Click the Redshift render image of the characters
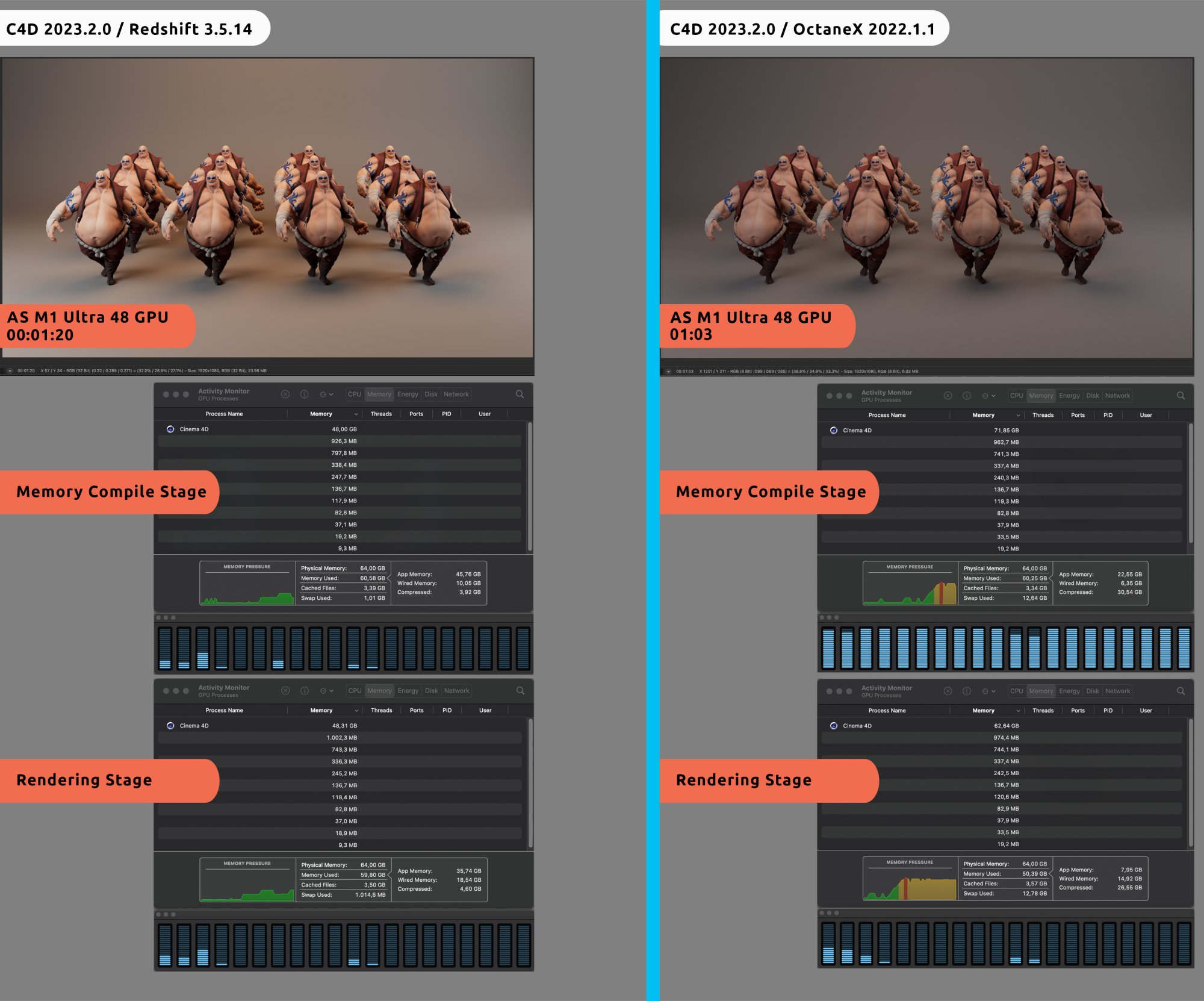This screenshot has width=1204, height=1001. coord(267,208)
